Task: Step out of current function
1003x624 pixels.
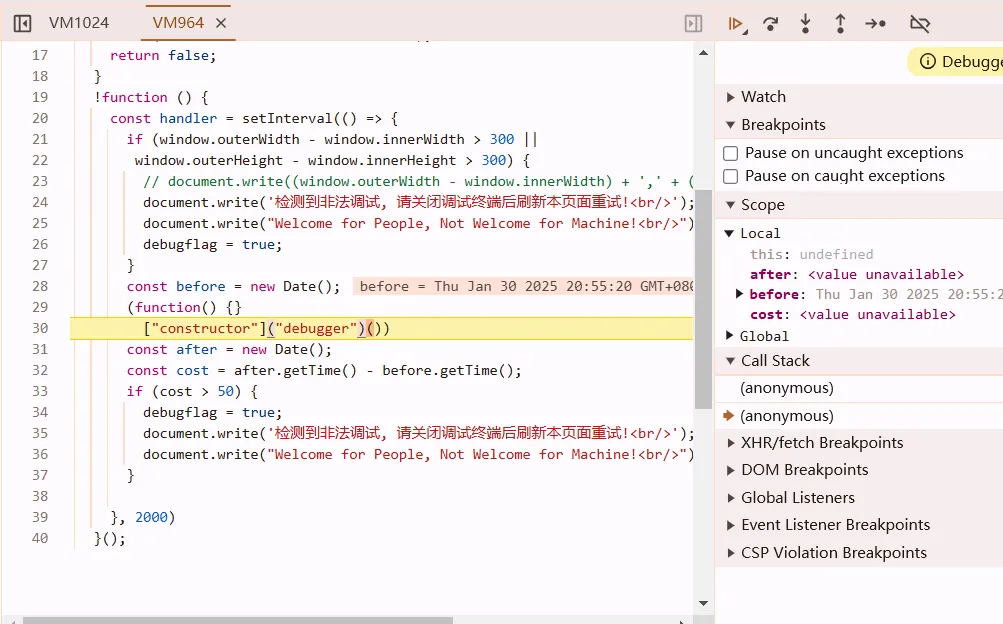Action: tap(840, 24)
